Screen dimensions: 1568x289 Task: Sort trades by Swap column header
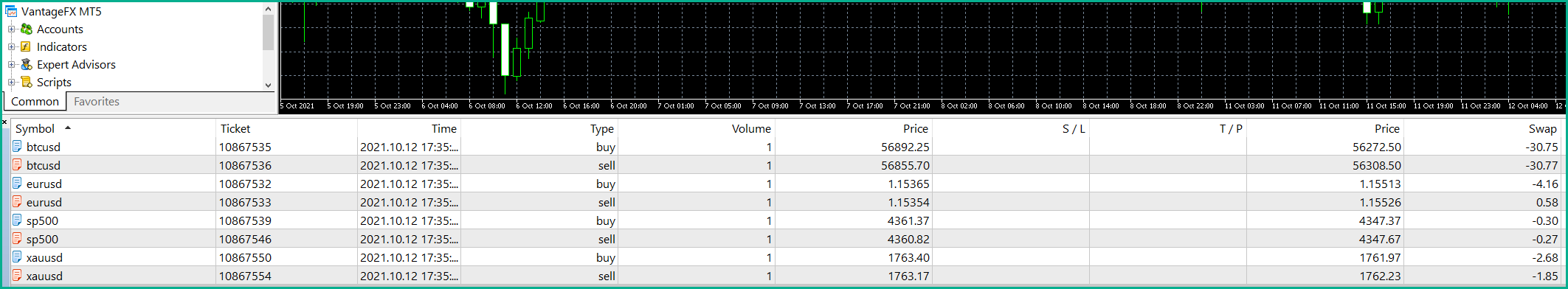click(1543, 128)
